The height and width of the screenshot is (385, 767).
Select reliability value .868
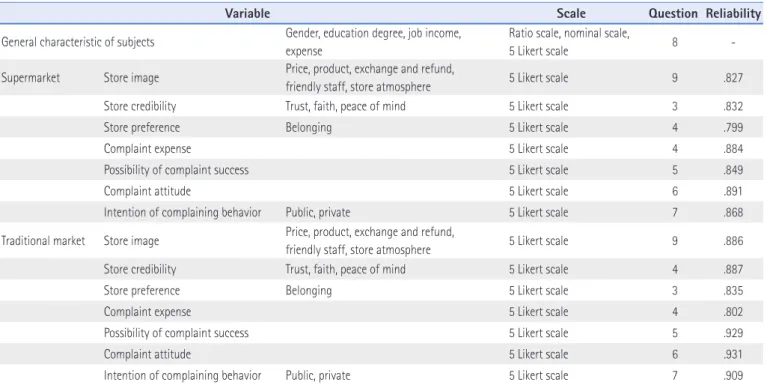[x=733, y=212]
